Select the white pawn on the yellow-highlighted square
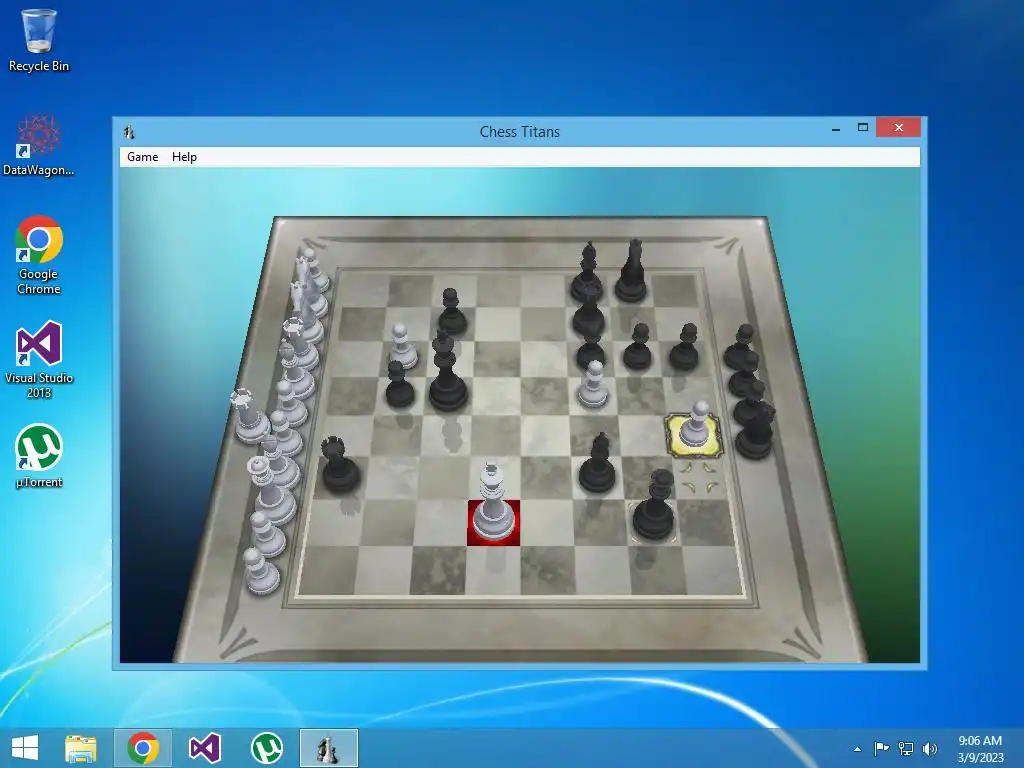This screenshot has width=1024, height=768. point(695,426)
